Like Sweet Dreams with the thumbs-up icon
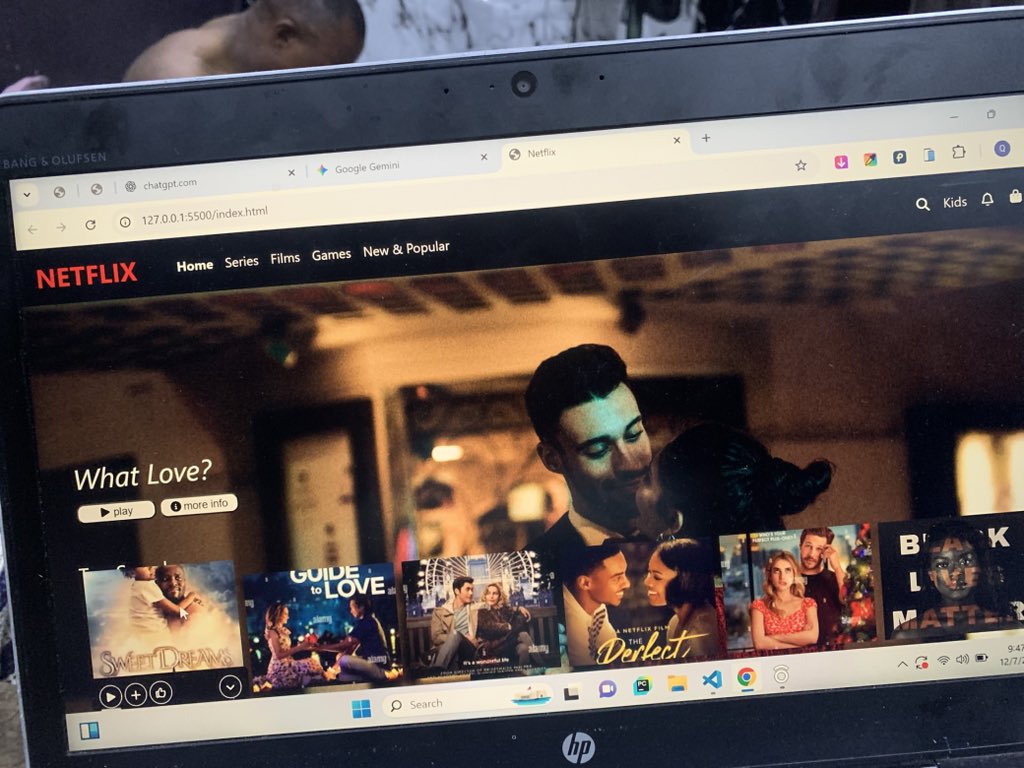The height and width of the screenshot is (768, 1024). [161, 692]
